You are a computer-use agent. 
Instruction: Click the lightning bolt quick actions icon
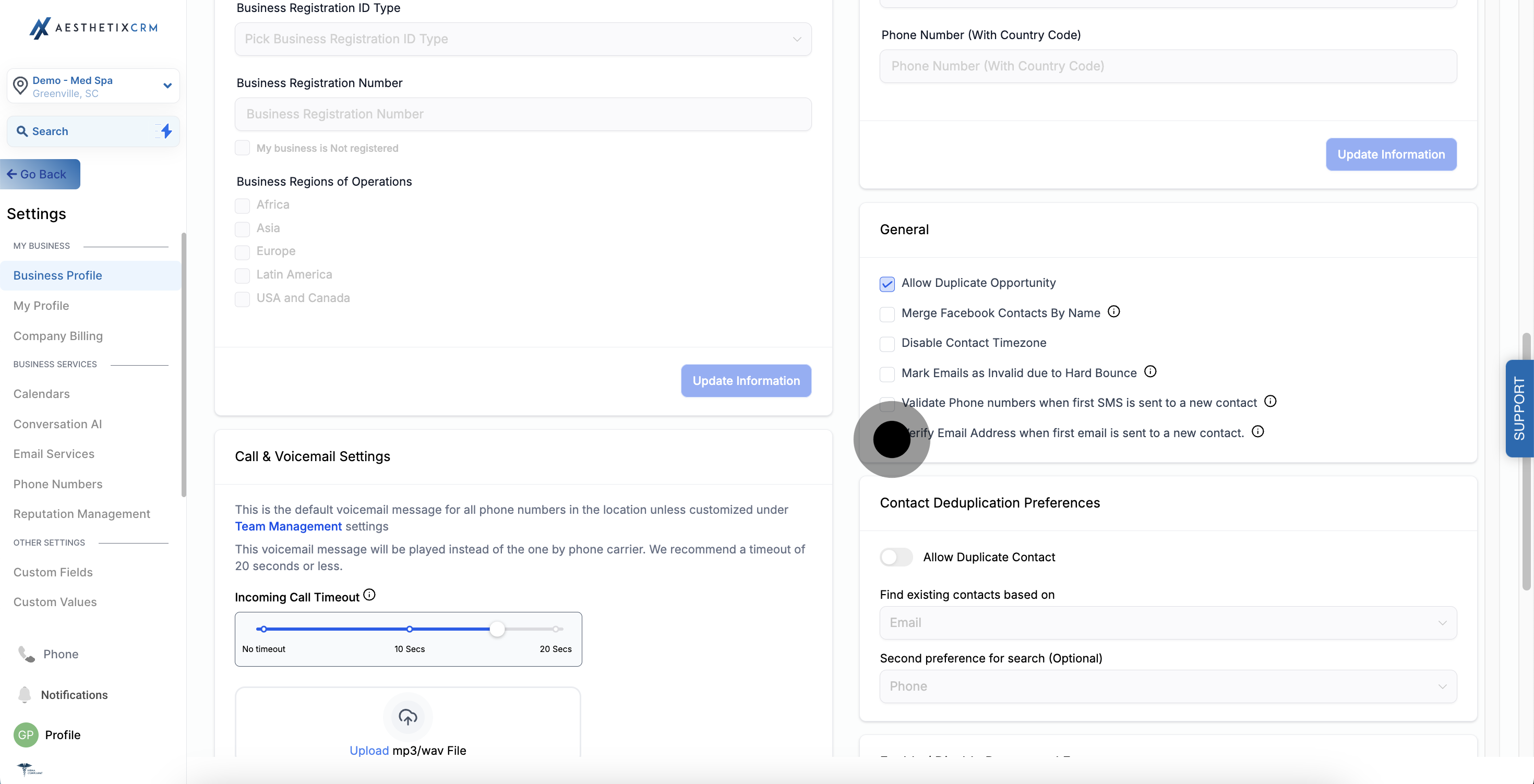coord(166,131)
